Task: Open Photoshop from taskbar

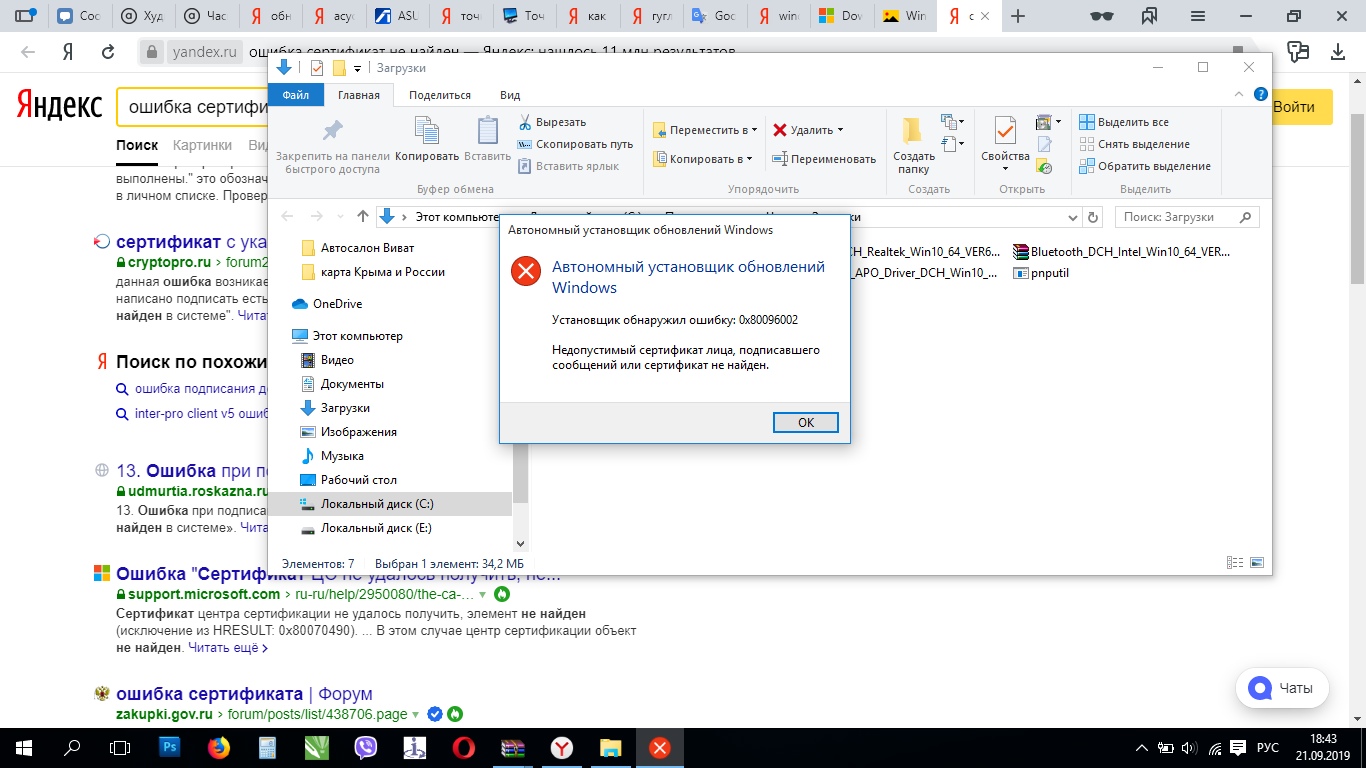Action: tap(170, 747)
